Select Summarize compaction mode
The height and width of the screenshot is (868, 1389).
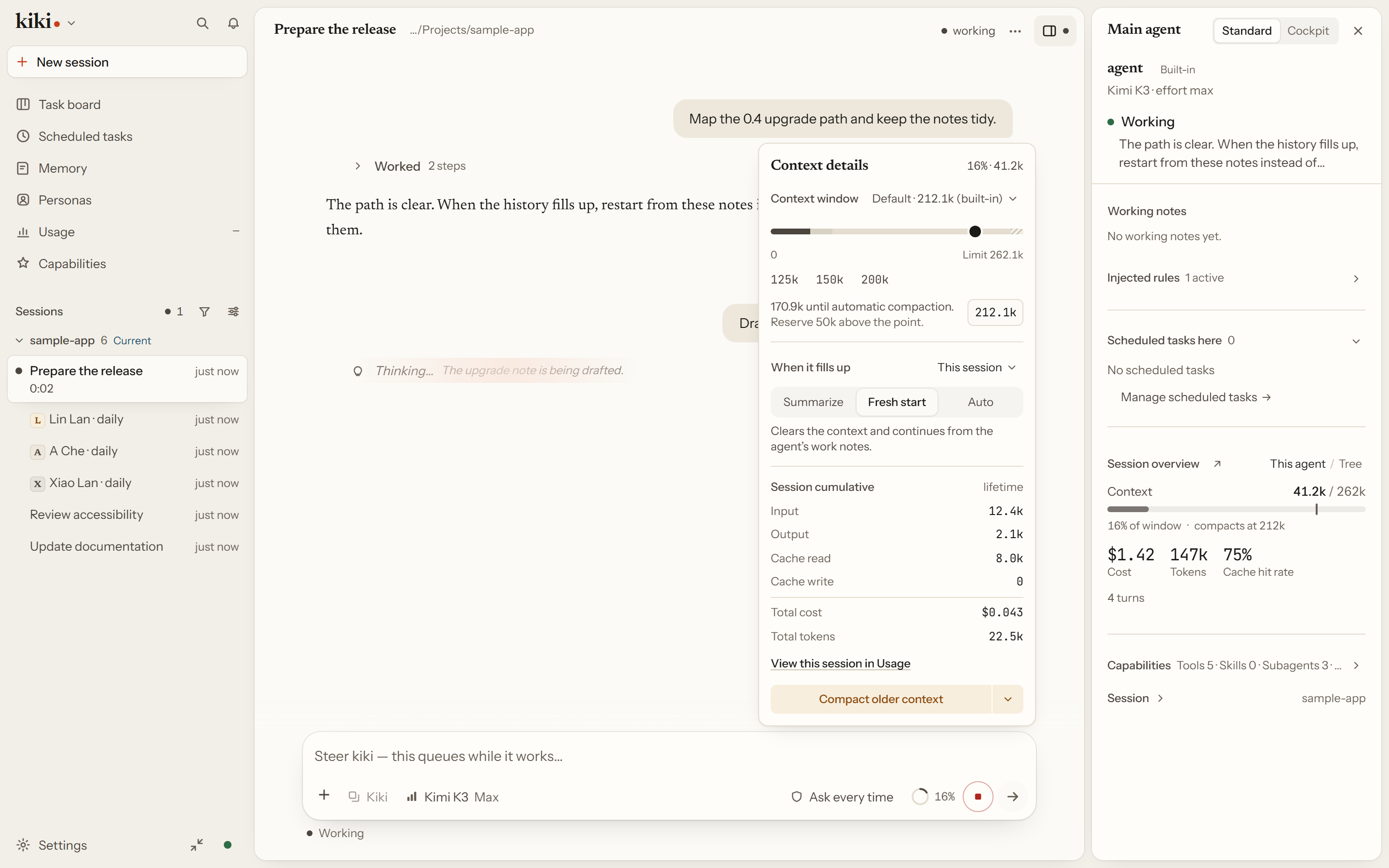click(813, 402)
